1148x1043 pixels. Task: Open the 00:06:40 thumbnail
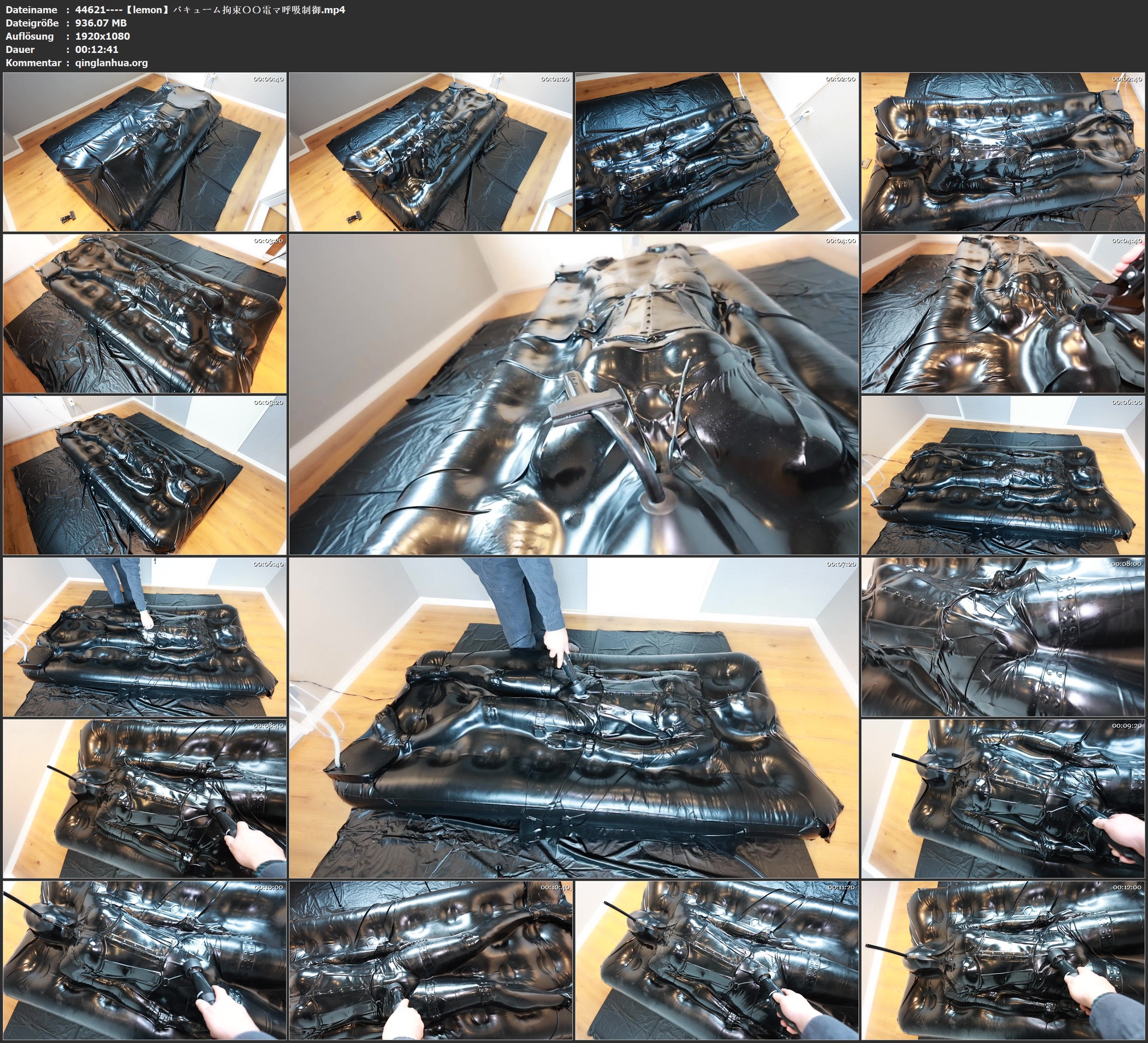pyautogui.click(x=145, y=636)
